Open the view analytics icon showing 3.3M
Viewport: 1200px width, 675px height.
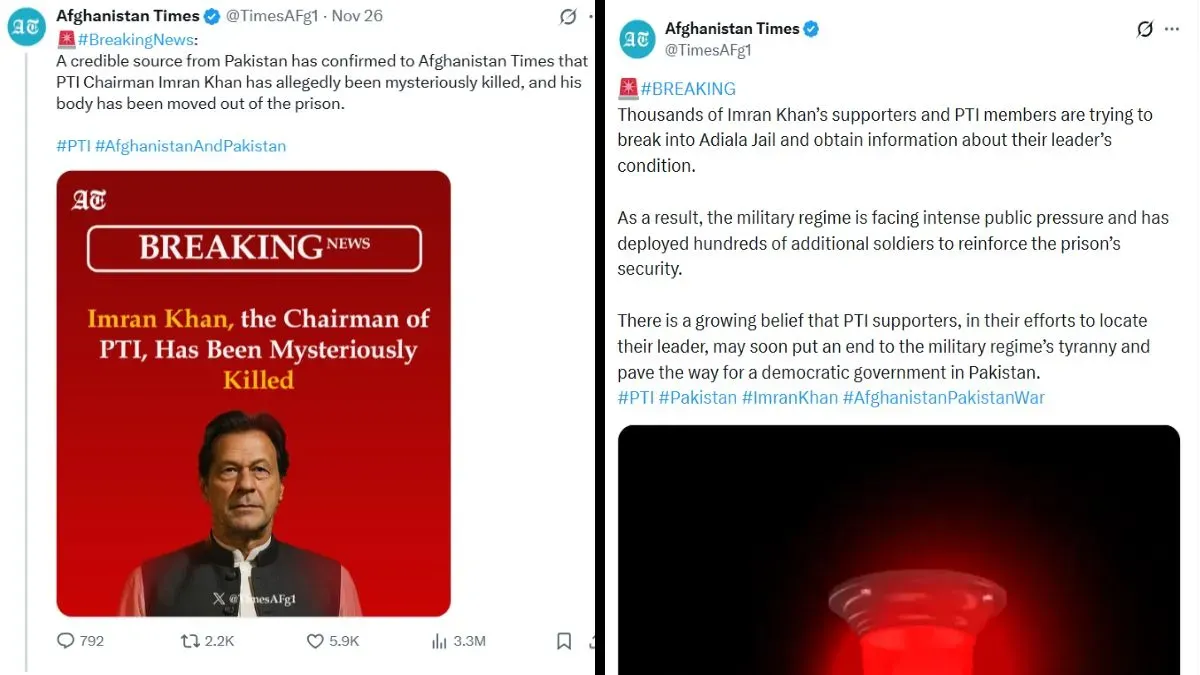click(x=439, y=640)
